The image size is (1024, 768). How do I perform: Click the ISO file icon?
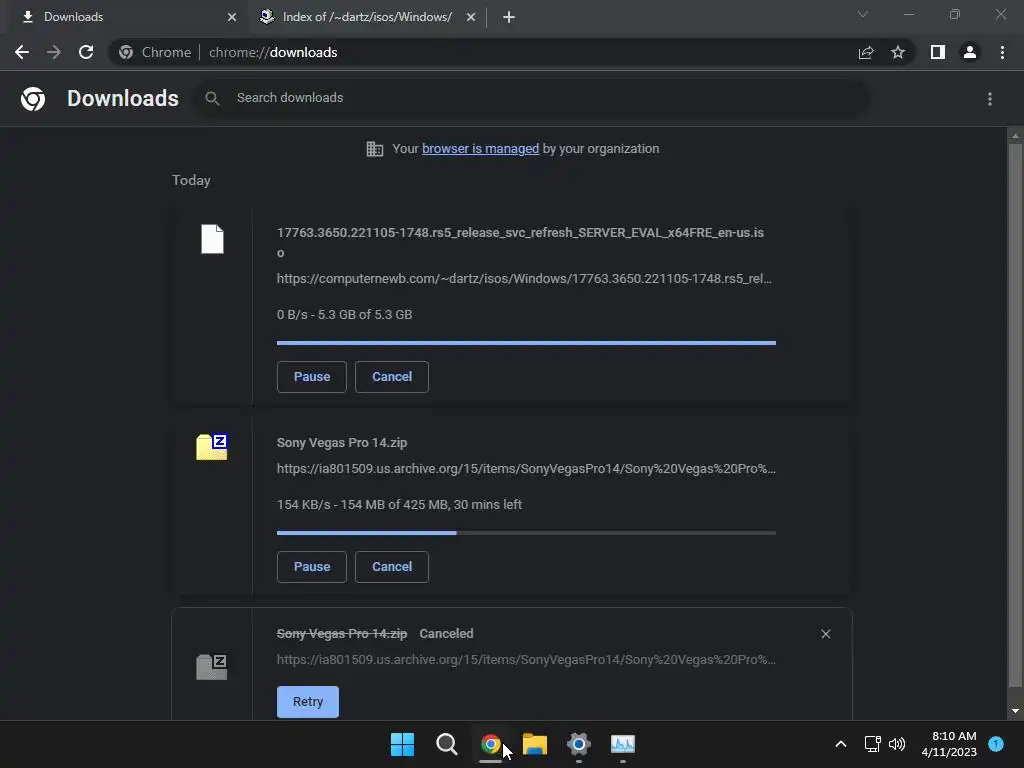click(212, 239)
